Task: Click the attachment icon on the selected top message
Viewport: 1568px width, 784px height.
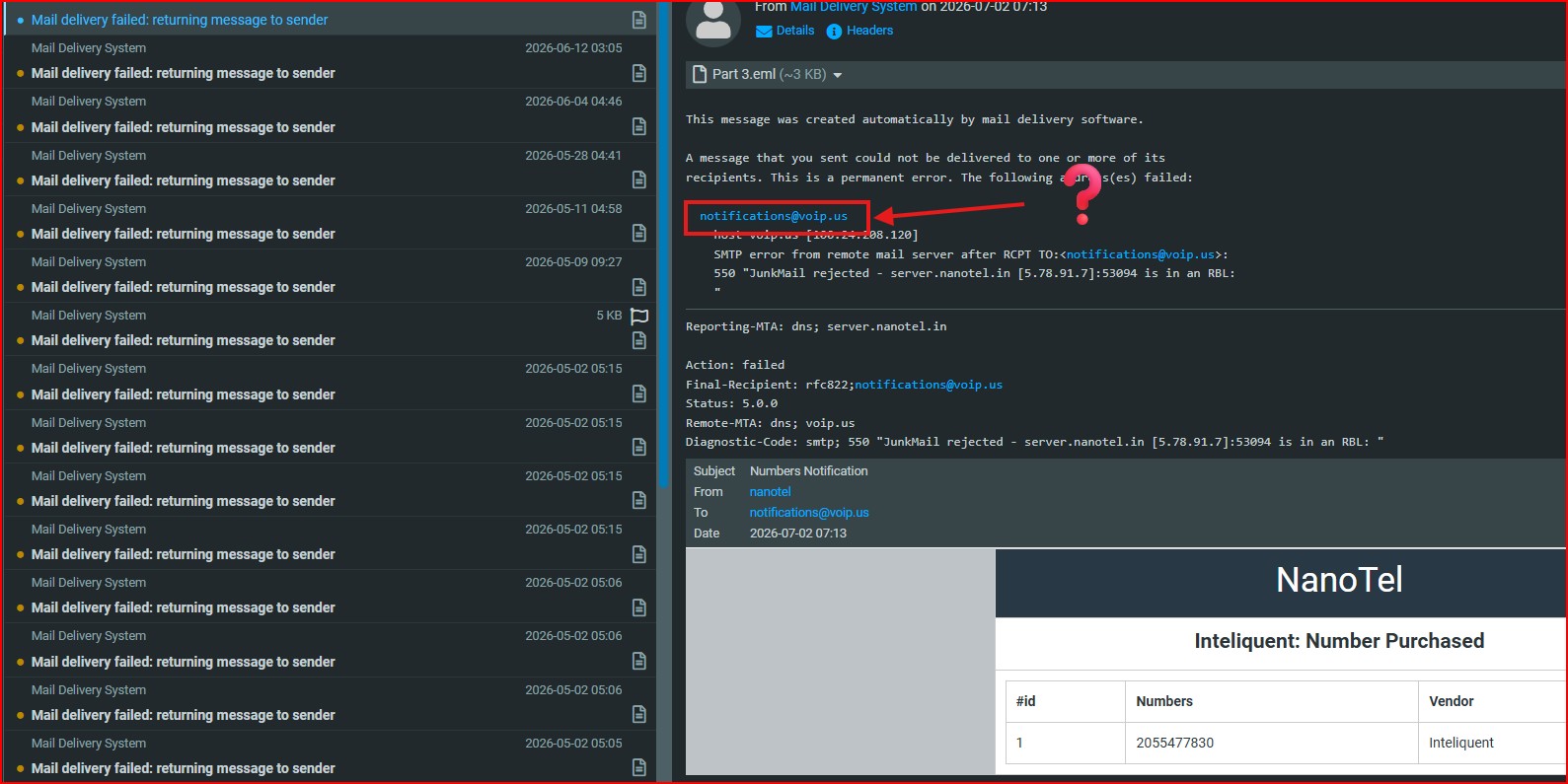Action: pos(639,20)
